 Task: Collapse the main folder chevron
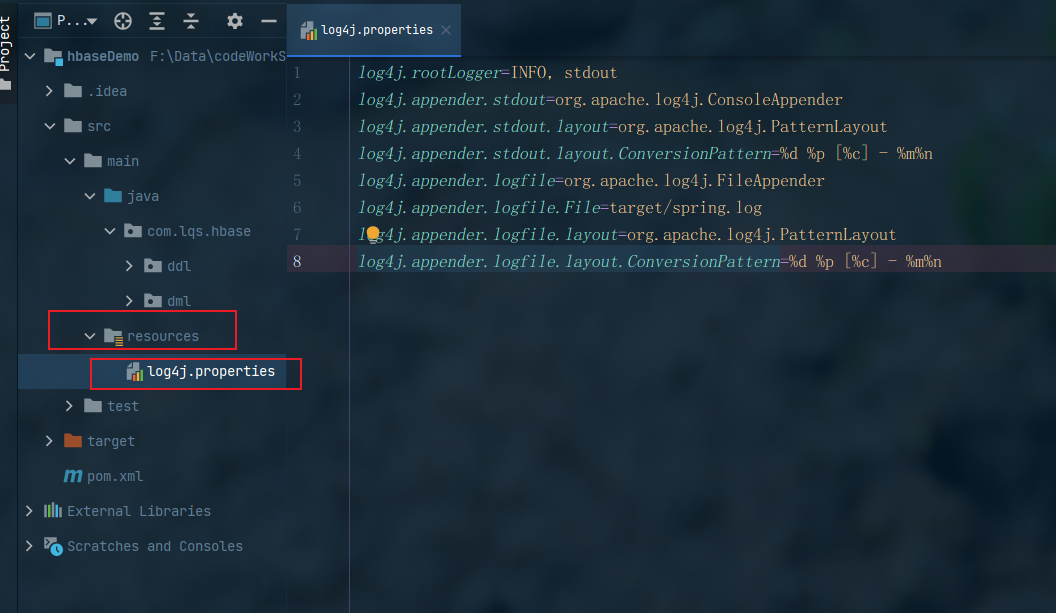click(70, 161)
